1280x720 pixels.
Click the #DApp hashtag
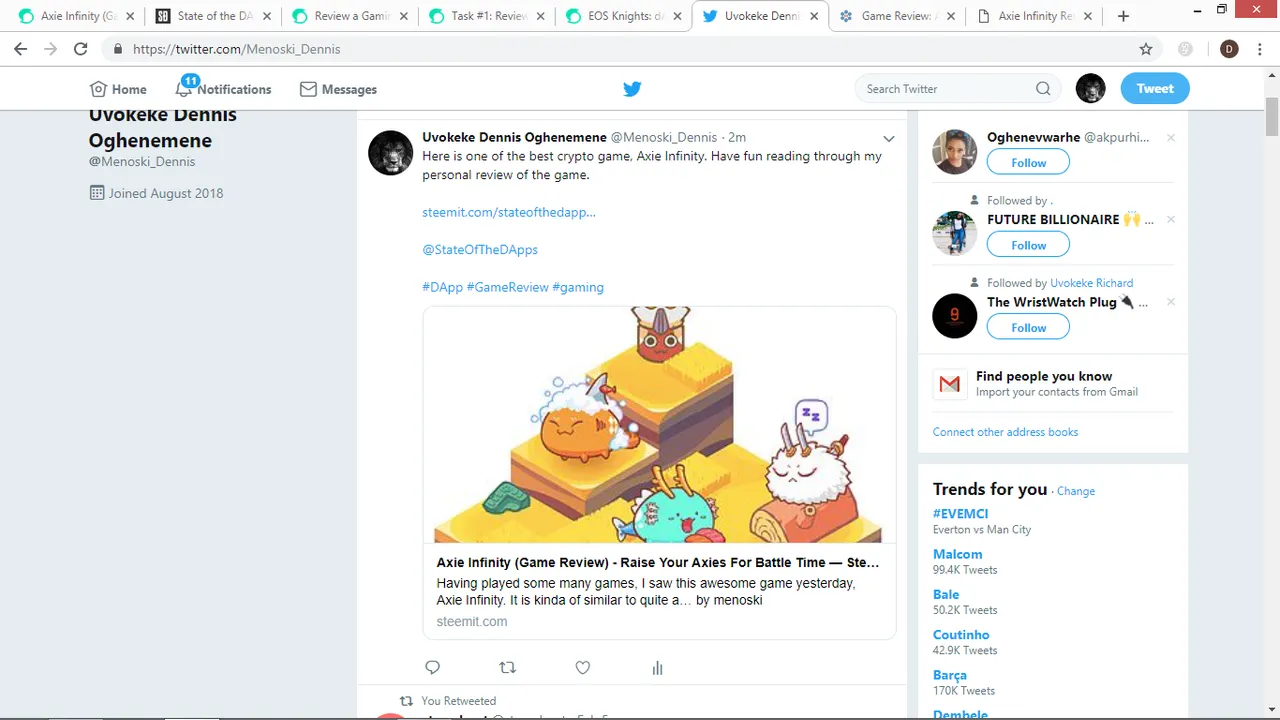[x=442, y=287]
